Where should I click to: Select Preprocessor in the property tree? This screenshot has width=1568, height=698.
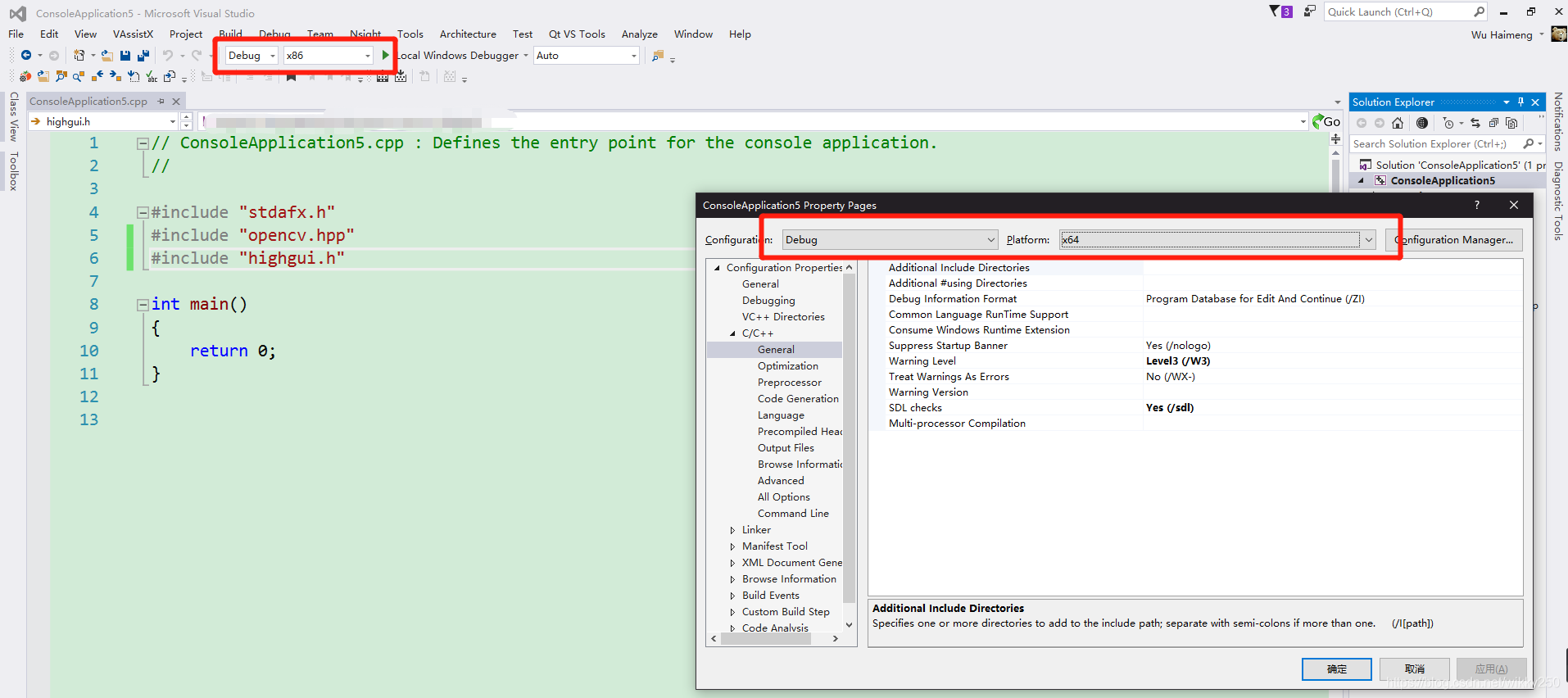[x=790, y=383]
